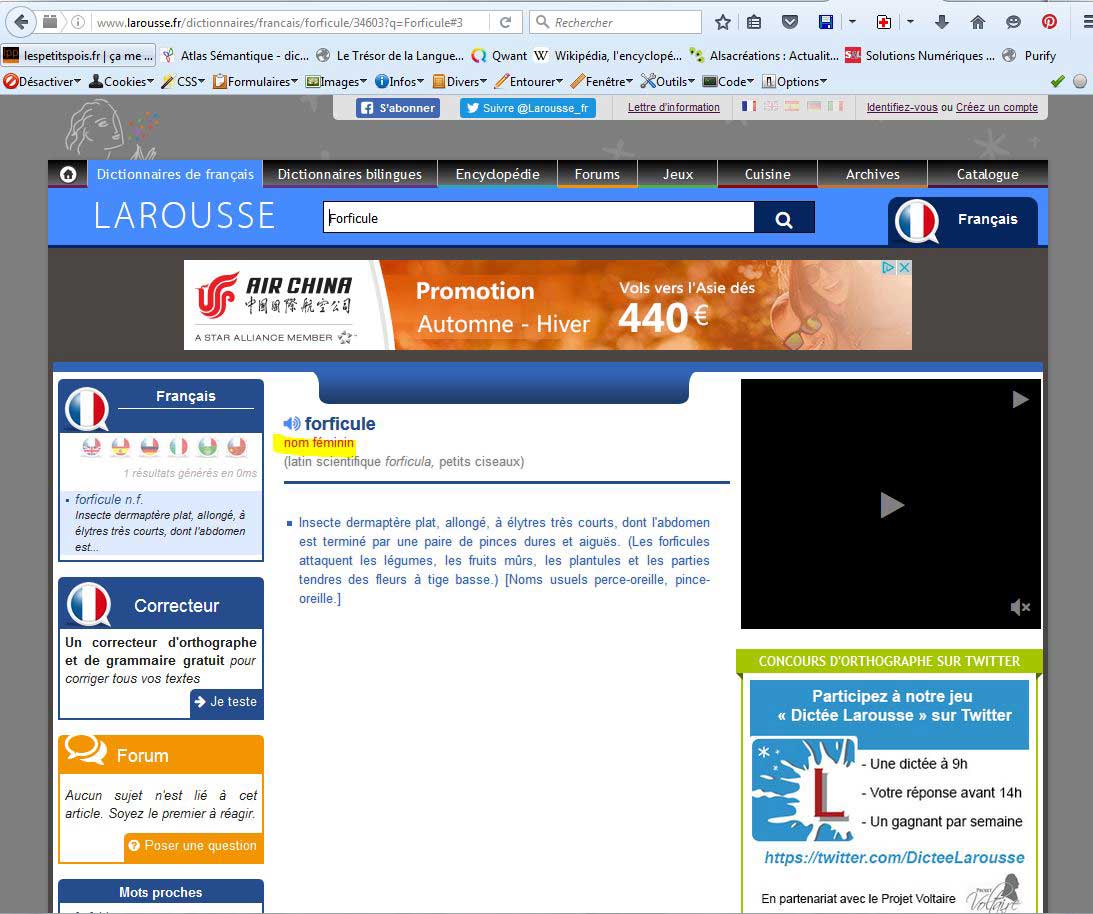Select the Spanish flag in Français sidebar
Viewport: 1093px width, 914px height.
pyautogui.click(x=121, y=446)
